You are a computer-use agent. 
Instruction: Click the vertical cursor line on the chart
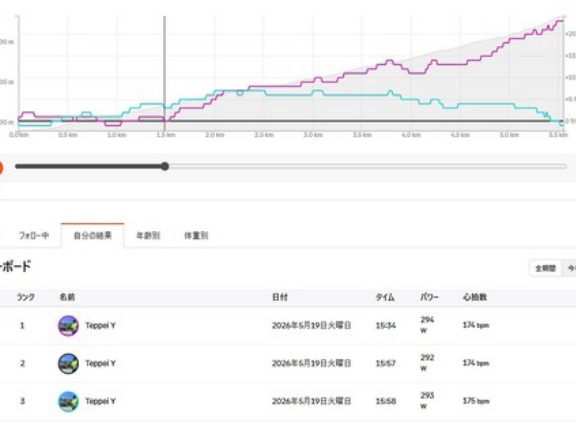point(164,73)
